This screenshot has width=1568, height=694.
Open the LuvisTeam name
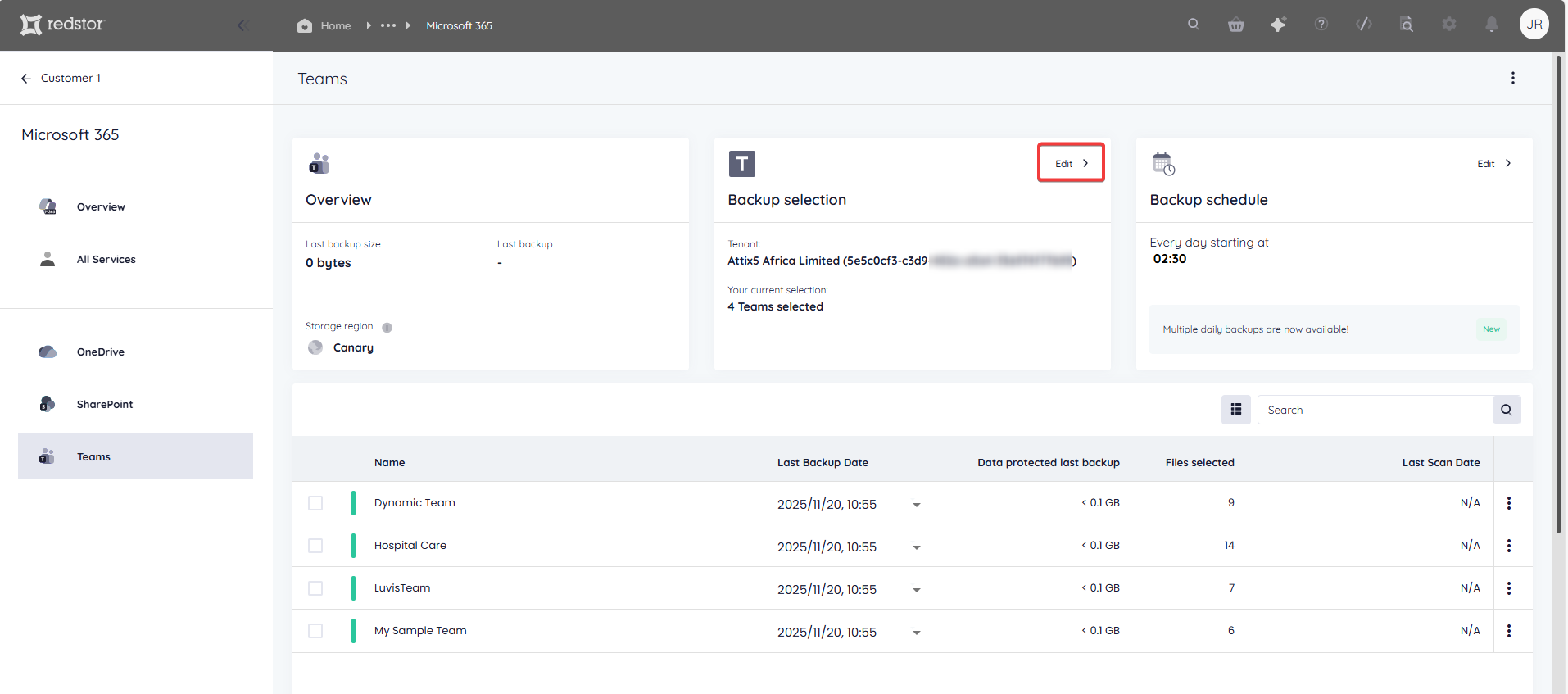tap(402, 588)
